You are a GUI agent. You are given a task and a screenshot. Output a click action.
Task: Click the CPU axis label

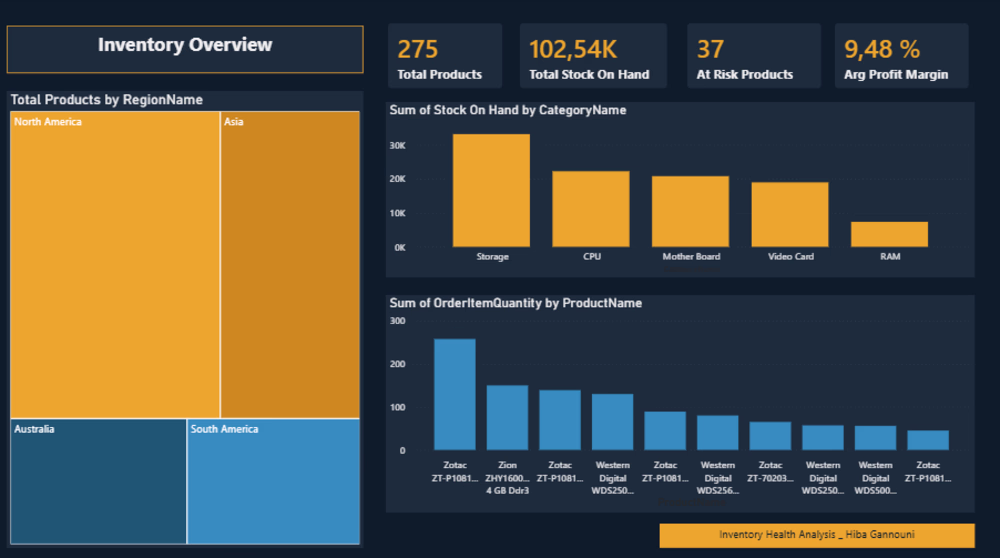tap(592, 256)
